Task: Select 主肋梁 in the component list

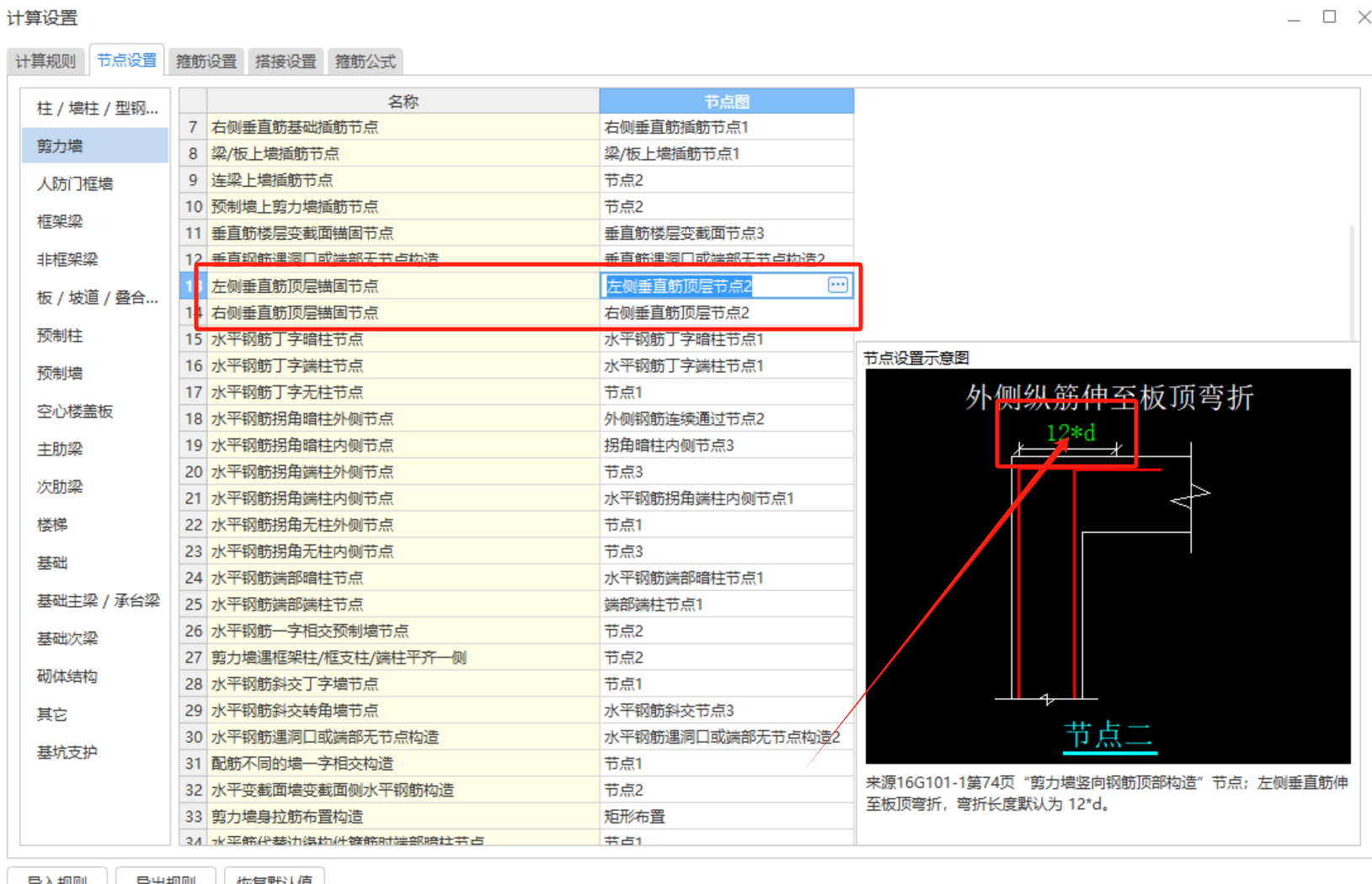Action: click(96, 449)
